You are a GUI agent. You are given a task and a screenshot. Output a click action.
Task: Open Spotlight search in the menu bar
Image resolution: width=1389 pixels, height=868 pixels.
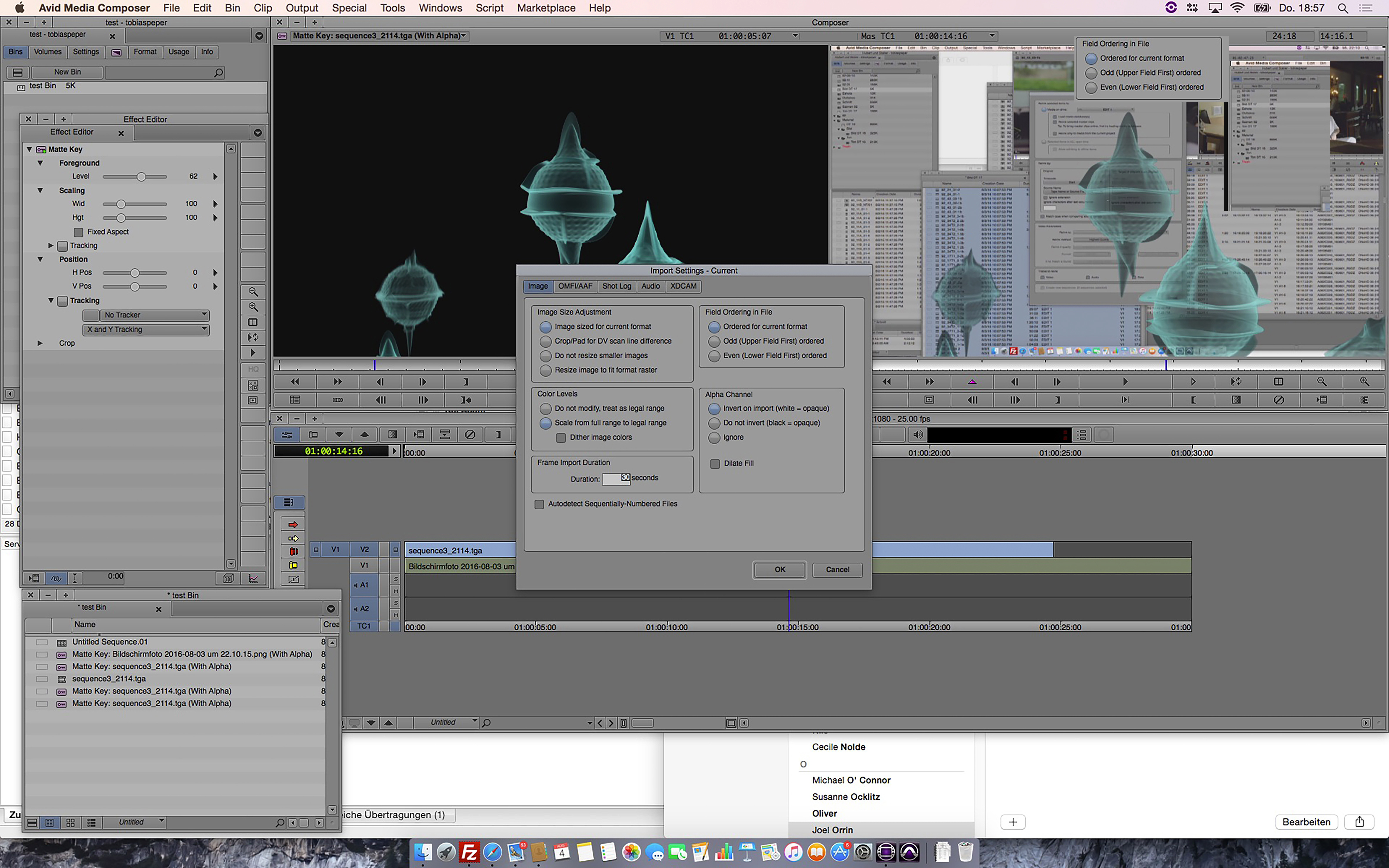click(1343, 8)
